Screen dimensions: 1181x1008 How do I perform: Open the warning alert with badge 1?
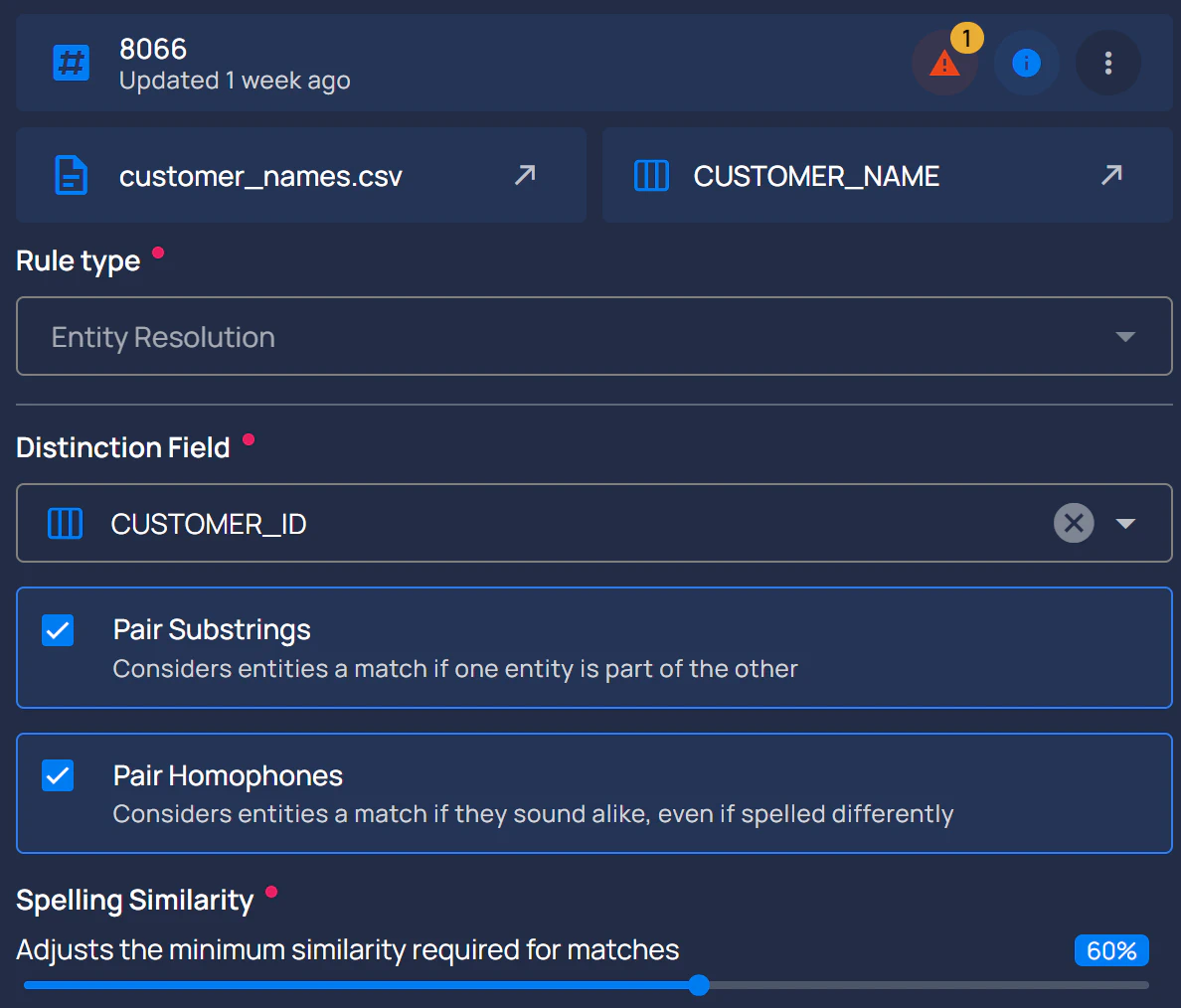(x=943, y=64)
